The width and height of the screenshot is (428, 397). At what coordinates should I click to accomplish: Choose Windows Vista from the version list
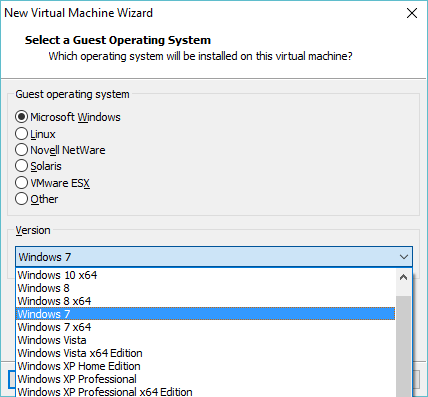click(205, 340)
